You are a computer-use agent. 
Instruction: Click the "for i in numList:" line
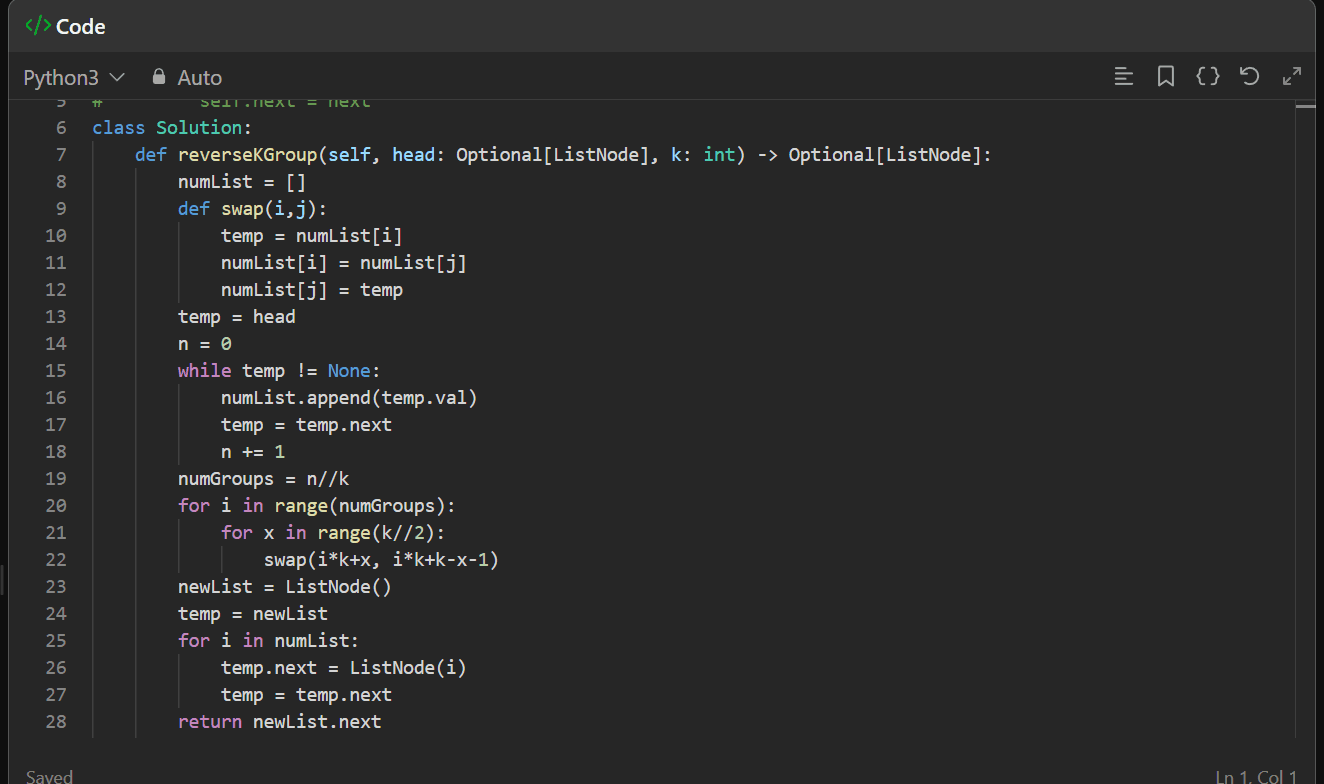269,640
